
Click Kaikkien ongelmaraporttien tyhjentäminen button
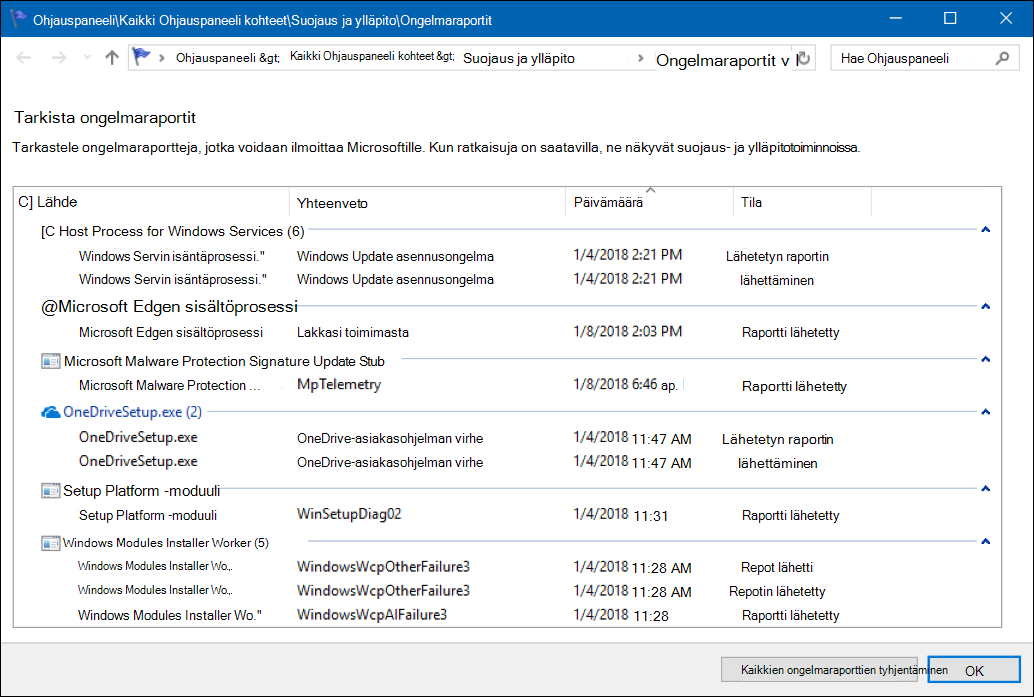[822, 670]
